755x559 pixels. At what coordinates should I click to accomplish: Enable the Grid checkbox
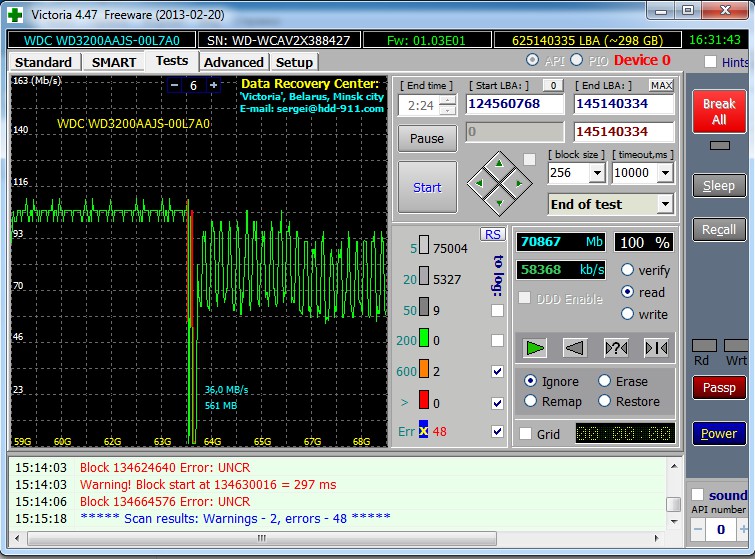click(x=526, y=433)
